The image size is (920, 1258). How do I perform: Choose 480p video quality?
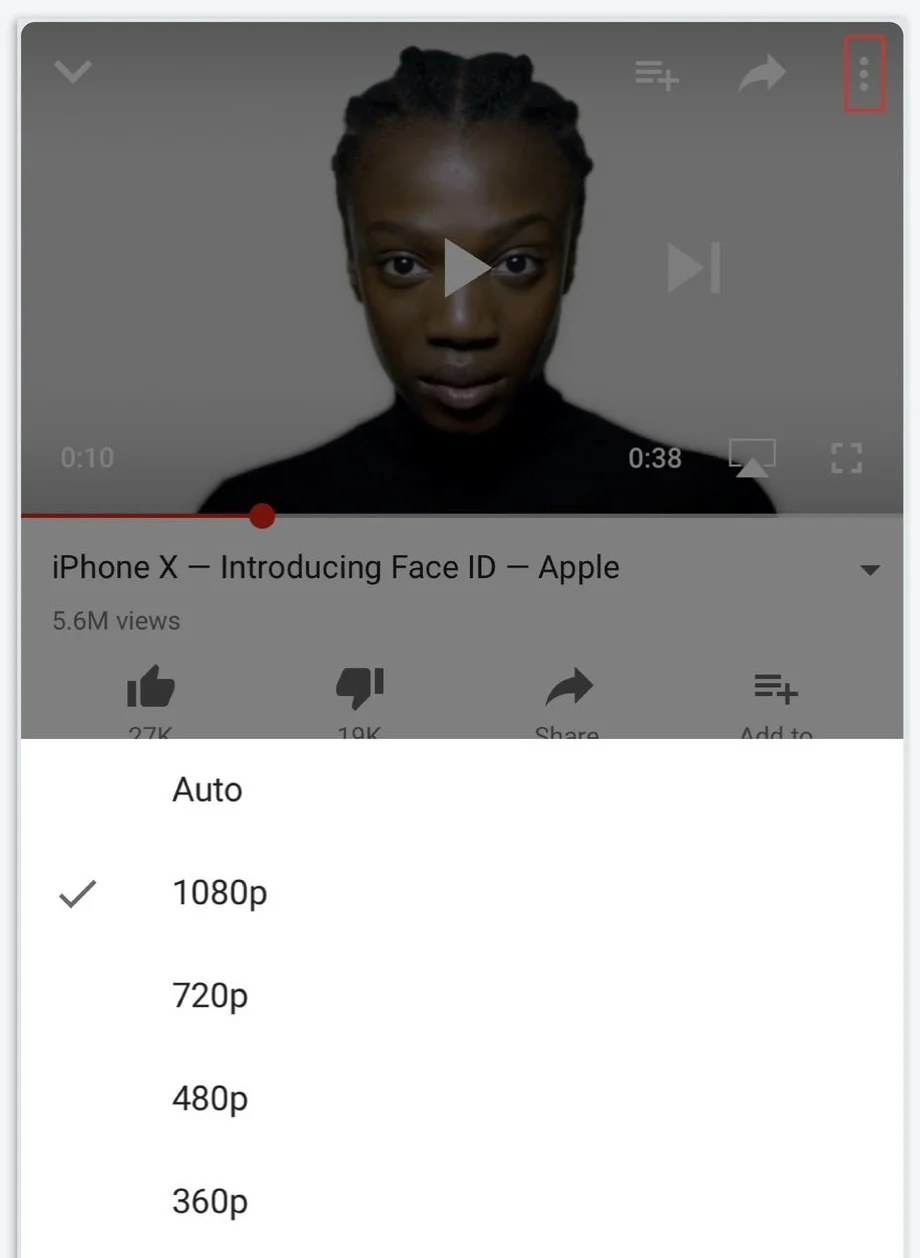click(461, 1099)
